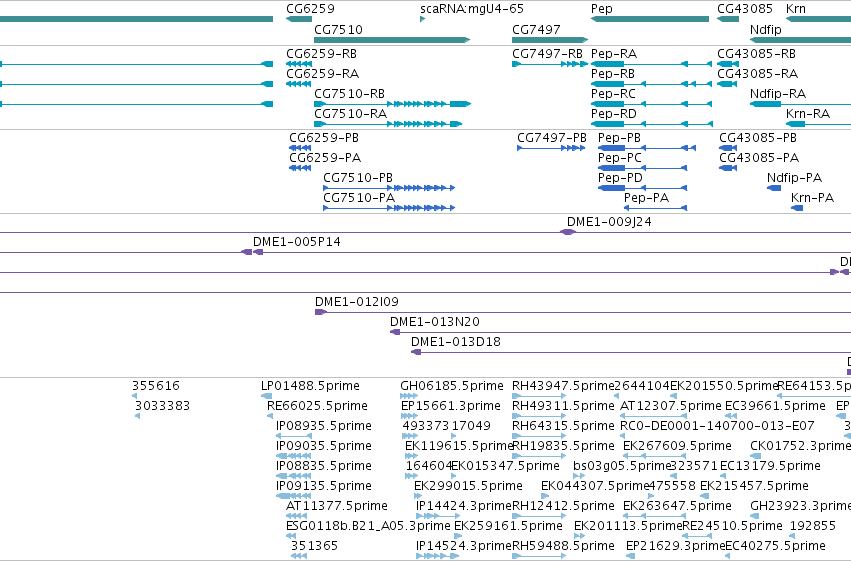This screenshot has height=561, width=851.
Task: Select the CG7510-PB protein label
Action: (x=358, y=178)
